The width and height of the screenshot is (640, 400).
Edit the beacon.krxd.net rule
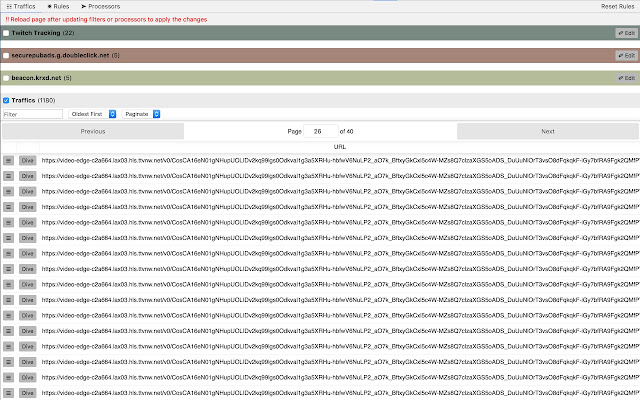(627, 78)
